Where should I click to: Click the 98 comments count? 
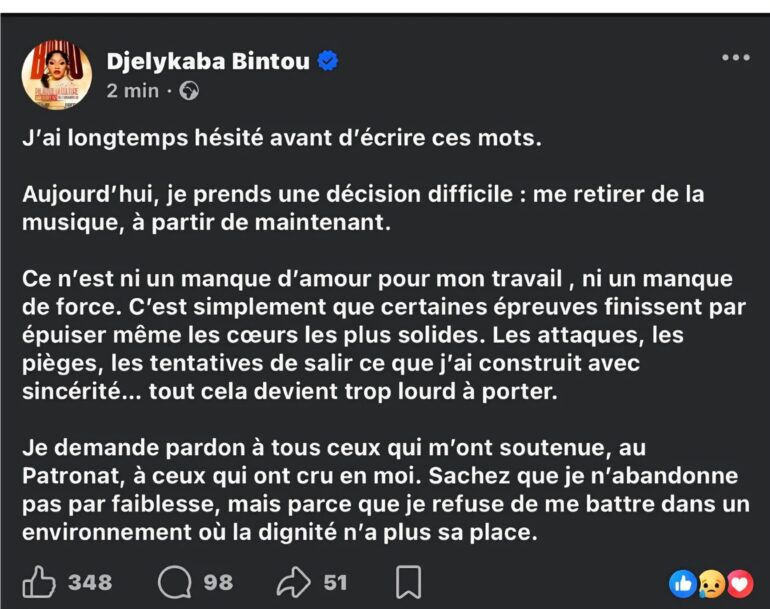point(217,582)
